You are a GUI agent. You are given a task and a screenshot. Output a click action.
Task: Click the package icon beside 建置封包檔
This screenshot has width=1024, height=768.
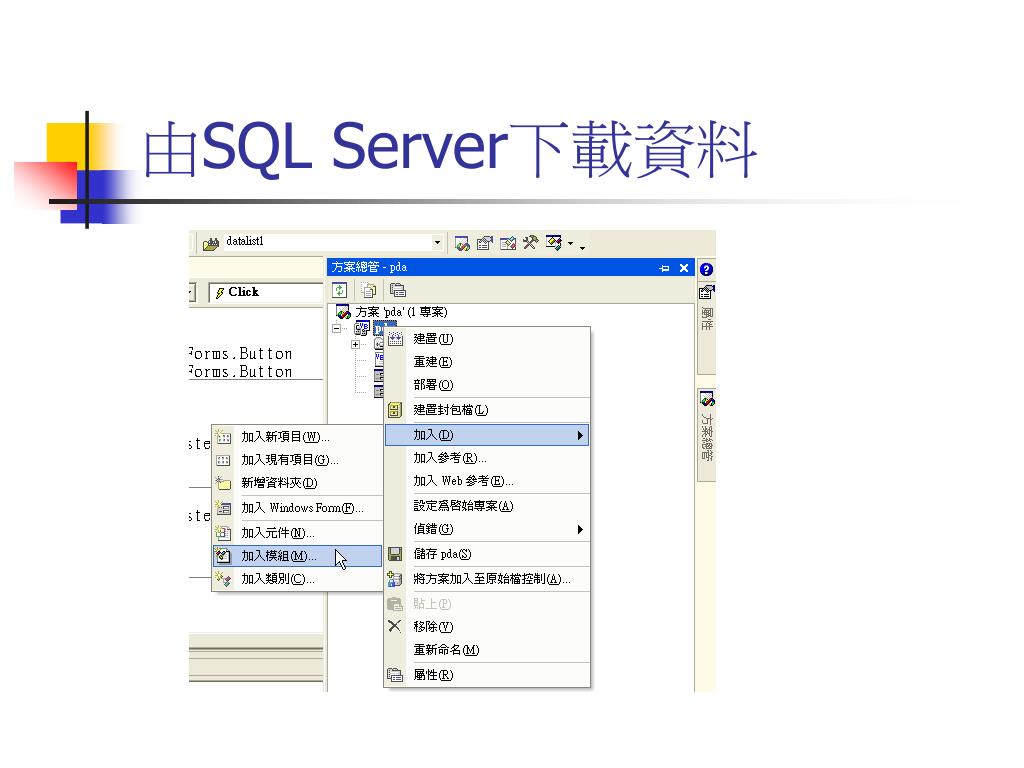click(x=395, y=410)
